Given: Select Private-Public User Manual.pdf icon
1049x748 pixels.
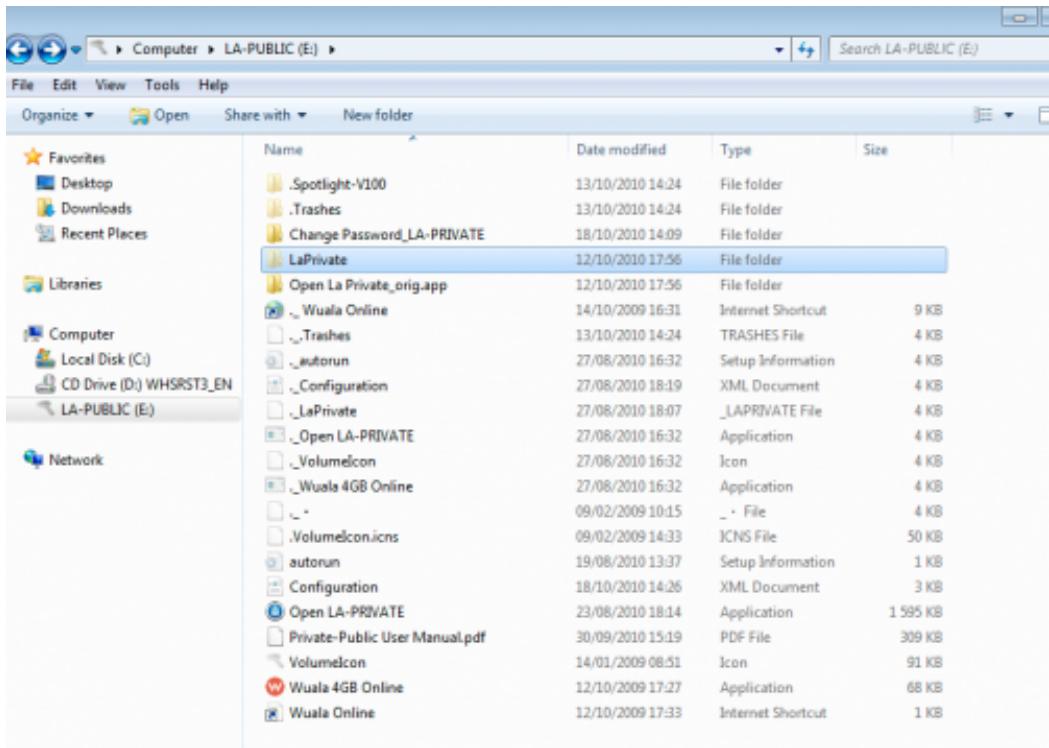Looking at the screenshot, I should [274, 638].
